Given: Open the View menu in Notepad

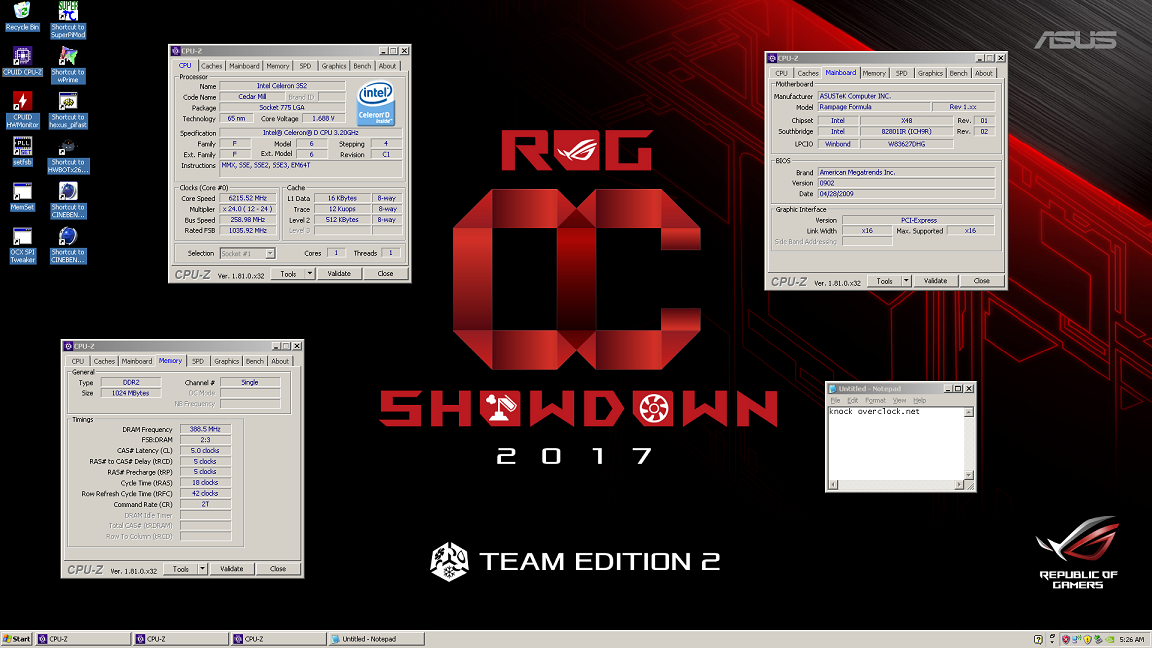Looking at the screenshot, I should pos(899,401).
